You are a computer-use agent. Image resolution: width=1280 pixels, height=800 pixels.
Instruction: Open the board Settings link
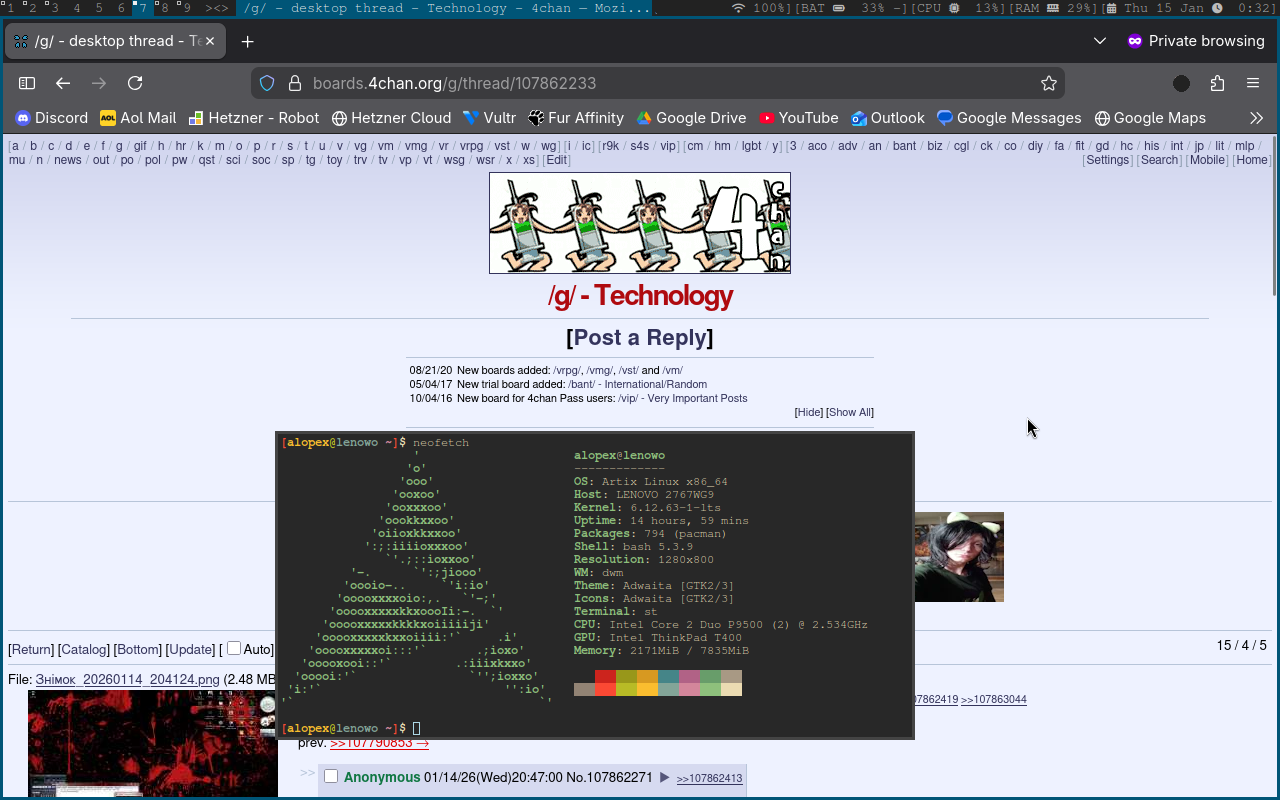click(x=1108, y=160)
